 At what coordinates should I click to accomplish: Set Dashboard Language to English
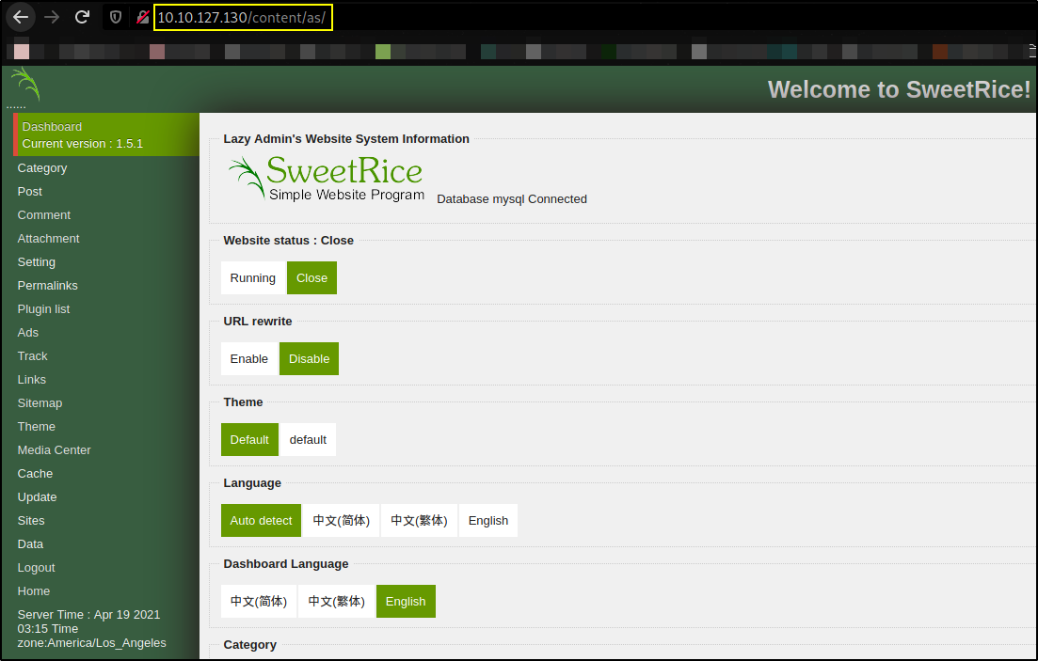click(x=406, y=601)
